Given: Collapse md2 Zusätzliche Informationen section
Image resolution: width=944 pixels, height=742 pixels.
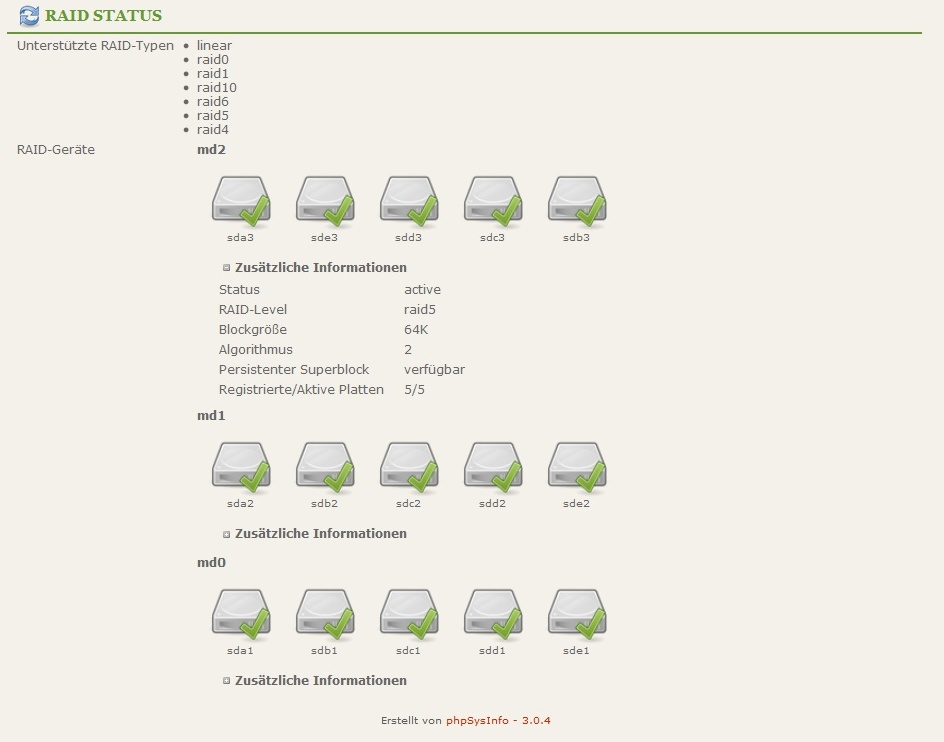Looking at the screenshot, I should click(x=227, y=268).
